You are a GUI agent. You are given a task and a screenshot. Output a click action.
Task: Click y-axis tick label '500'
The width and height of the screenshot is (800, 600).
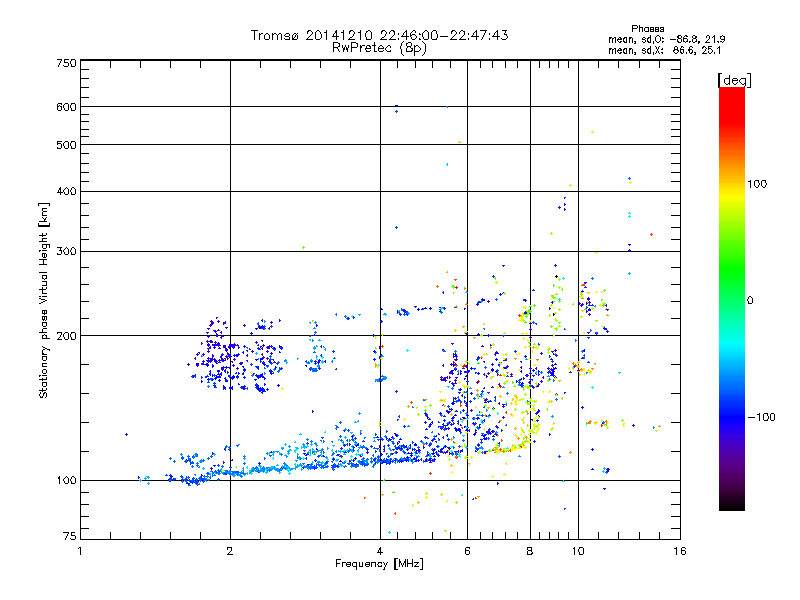(x=66, y=145)
